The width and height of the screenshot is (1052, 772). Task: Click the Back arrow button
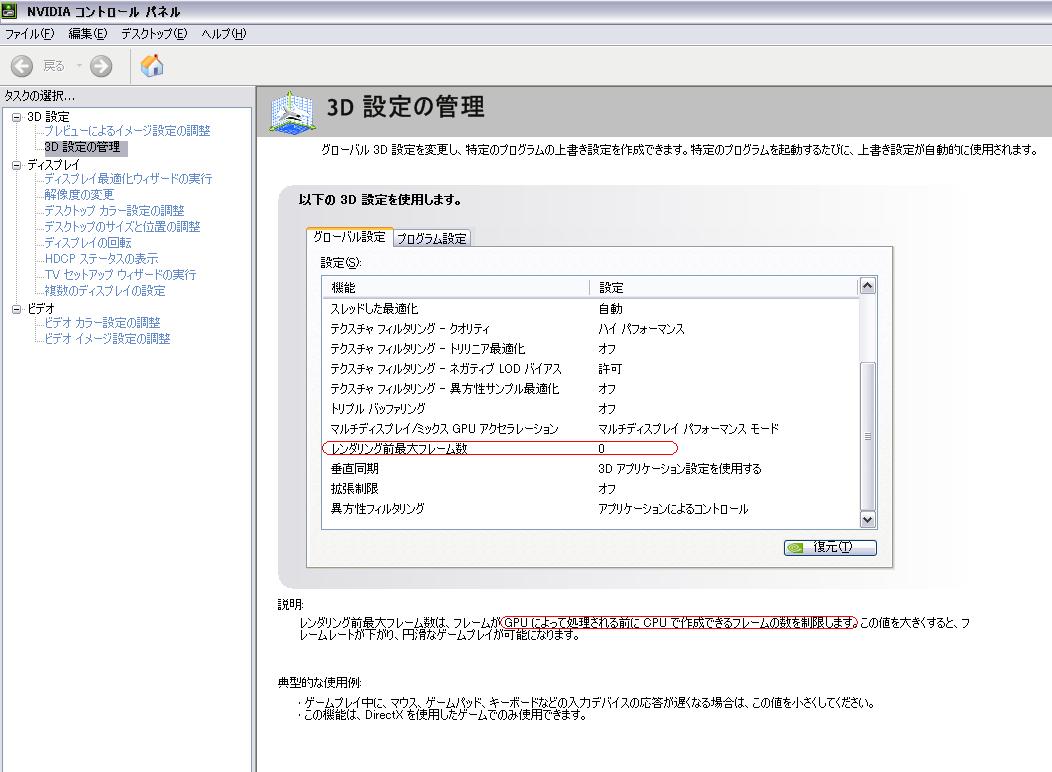point(21,66)
